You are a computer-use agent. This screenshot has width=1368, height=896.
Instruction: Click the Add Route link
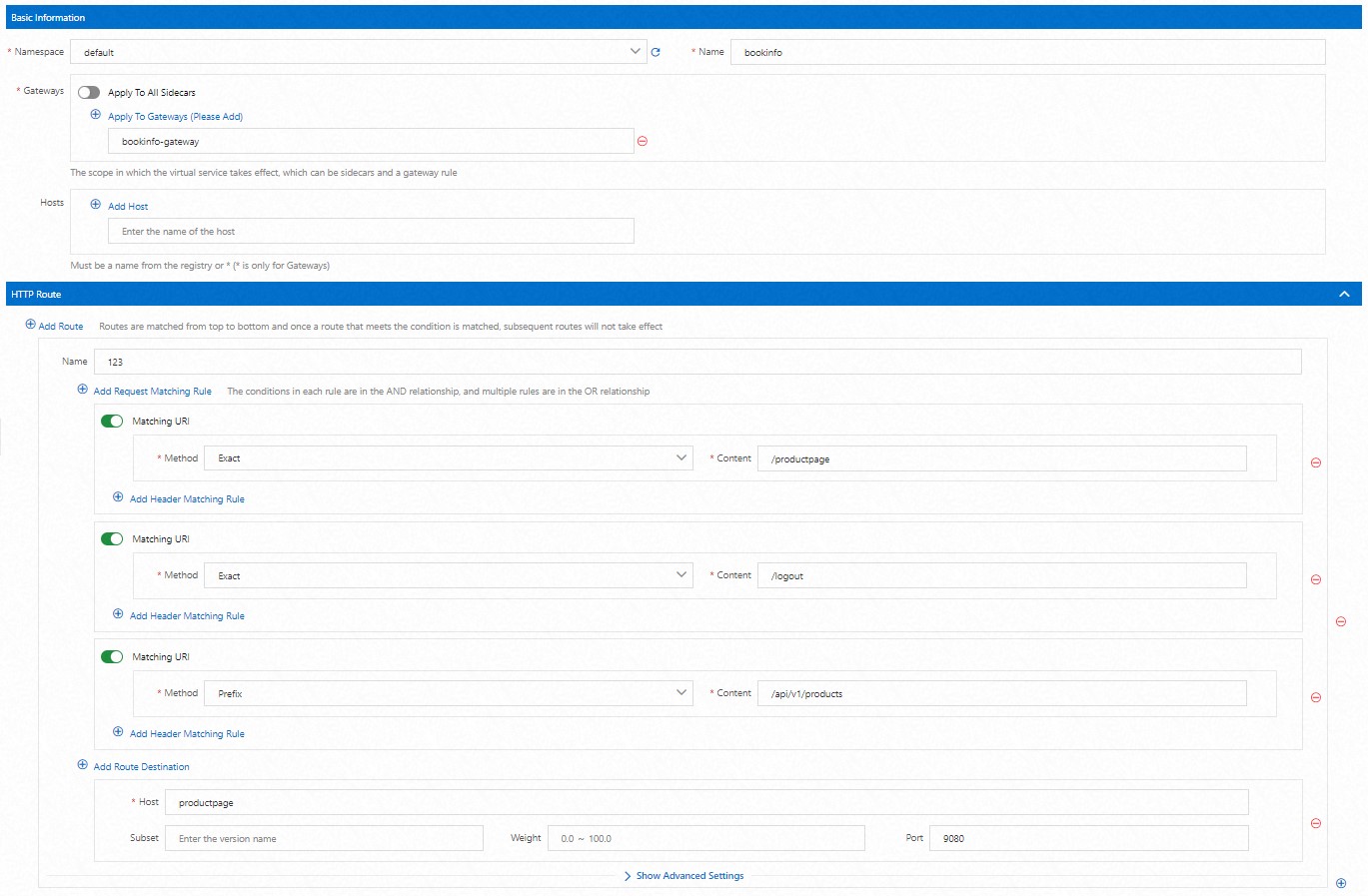pos(61,327)
